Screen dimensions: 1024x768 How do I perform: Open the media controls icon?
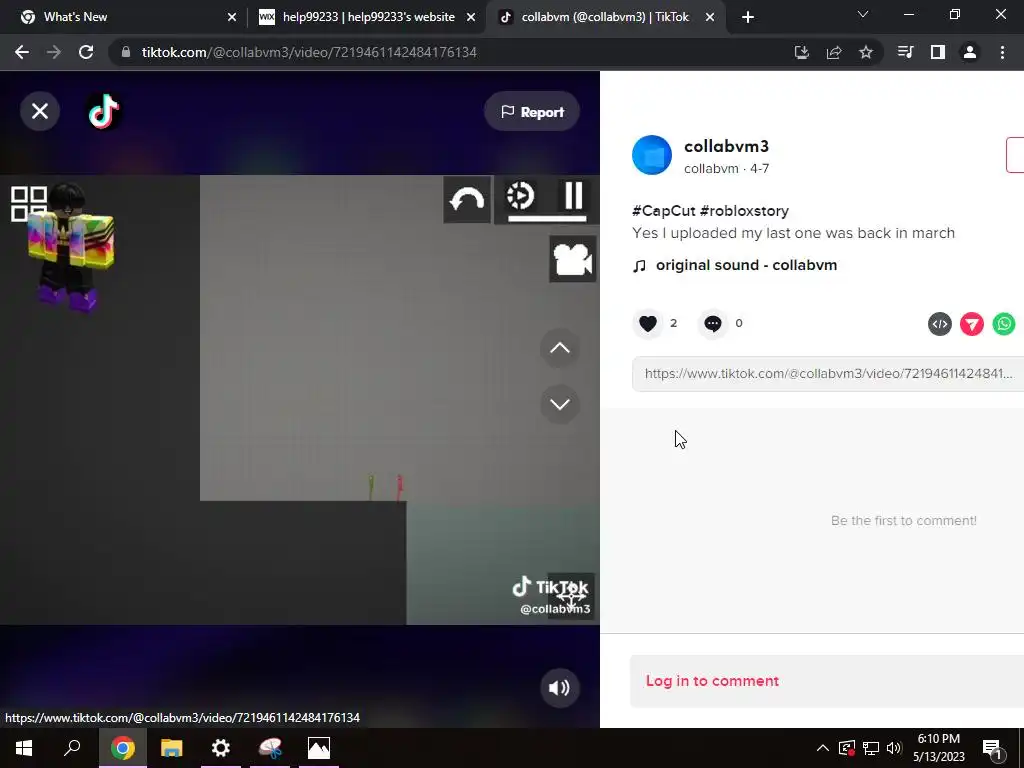coord(906,52)
